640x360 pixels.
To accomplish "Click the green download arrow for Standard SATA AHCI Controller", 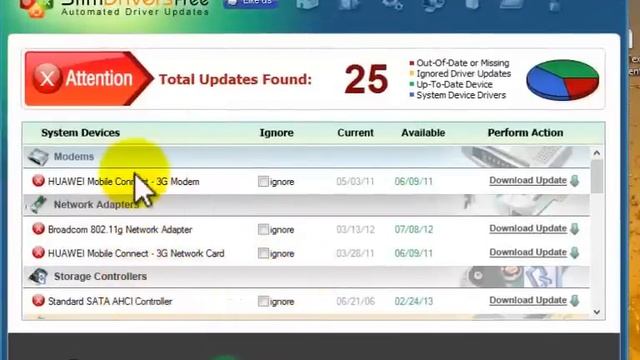I will tap(575, 301).
